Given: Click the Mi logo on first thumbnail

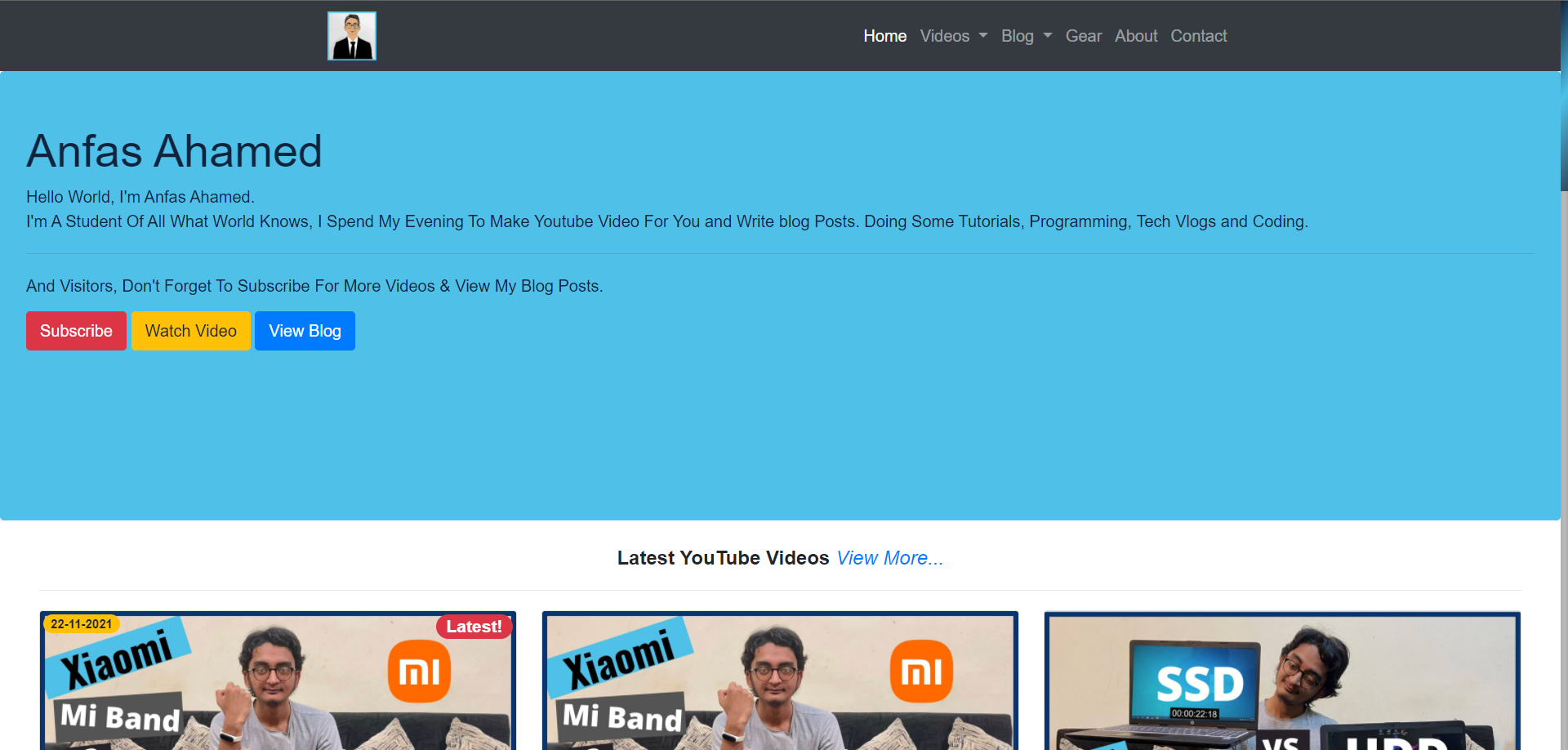Looking at the screenshot, I should pyautogui.click(x=419, y=672).
